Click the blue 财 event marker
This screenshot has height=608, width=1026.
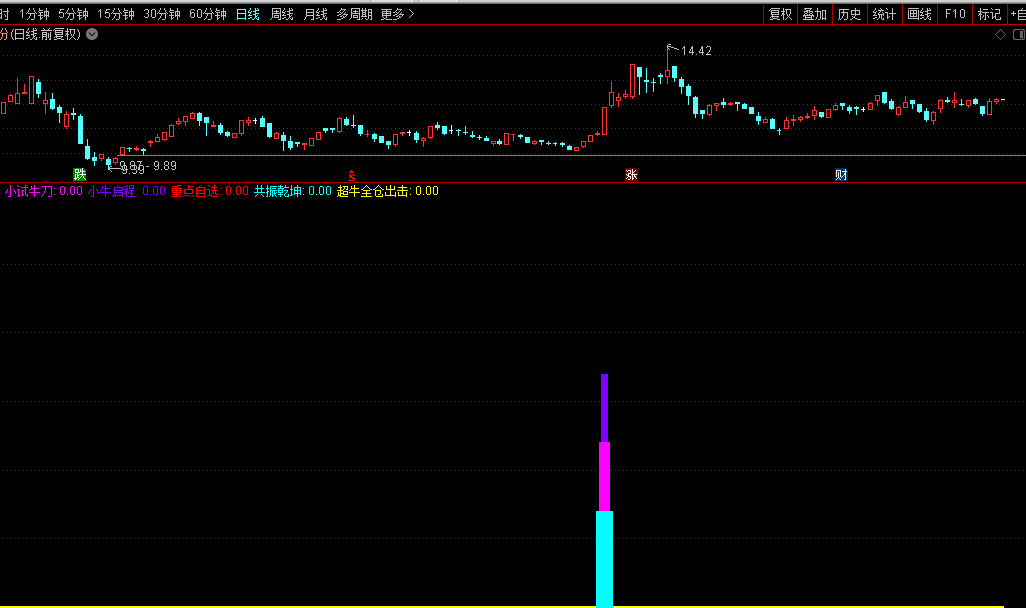(x=841, y=175)
